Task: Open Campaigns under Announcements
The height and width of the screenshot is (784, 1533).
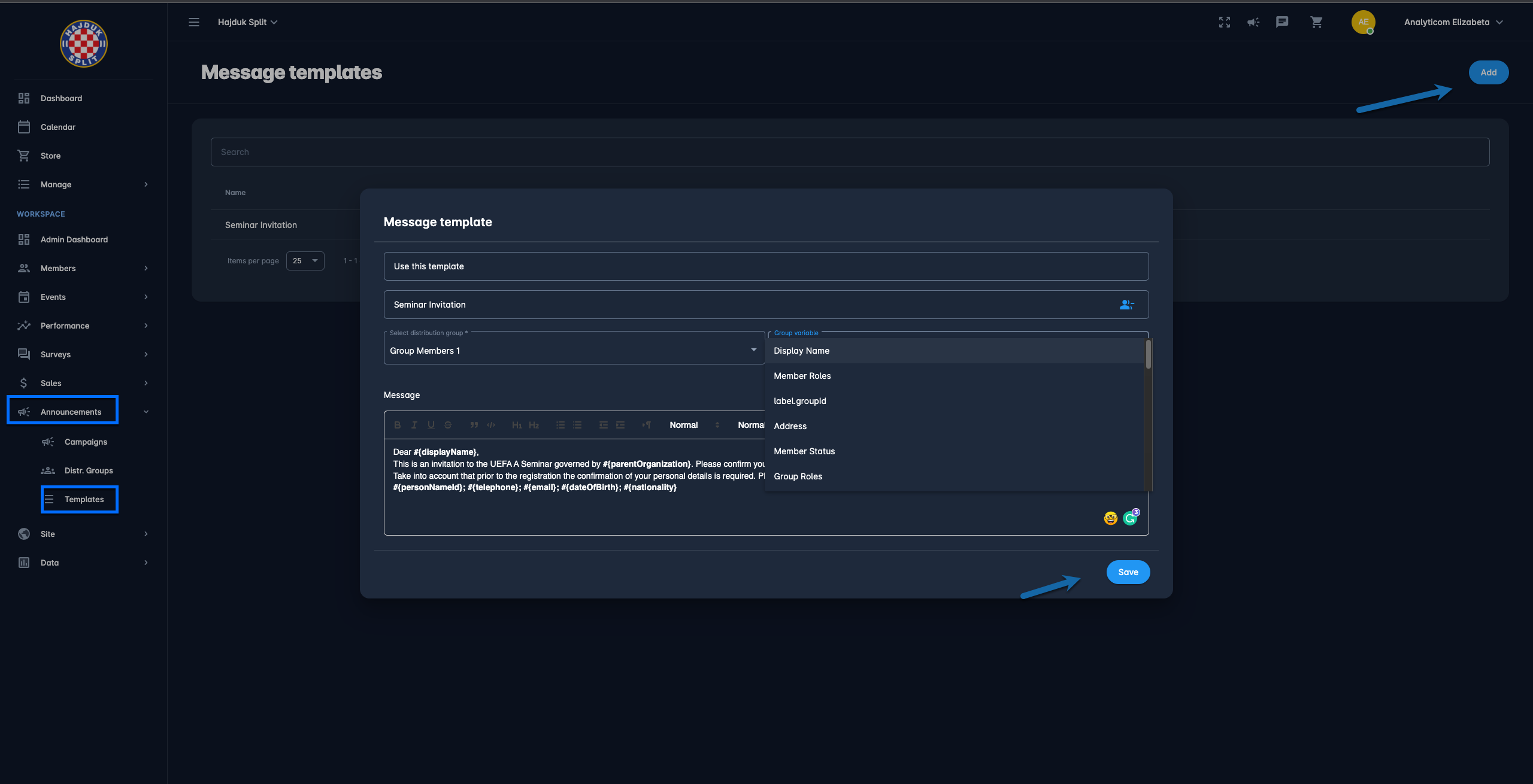Action: coord(86,442)
